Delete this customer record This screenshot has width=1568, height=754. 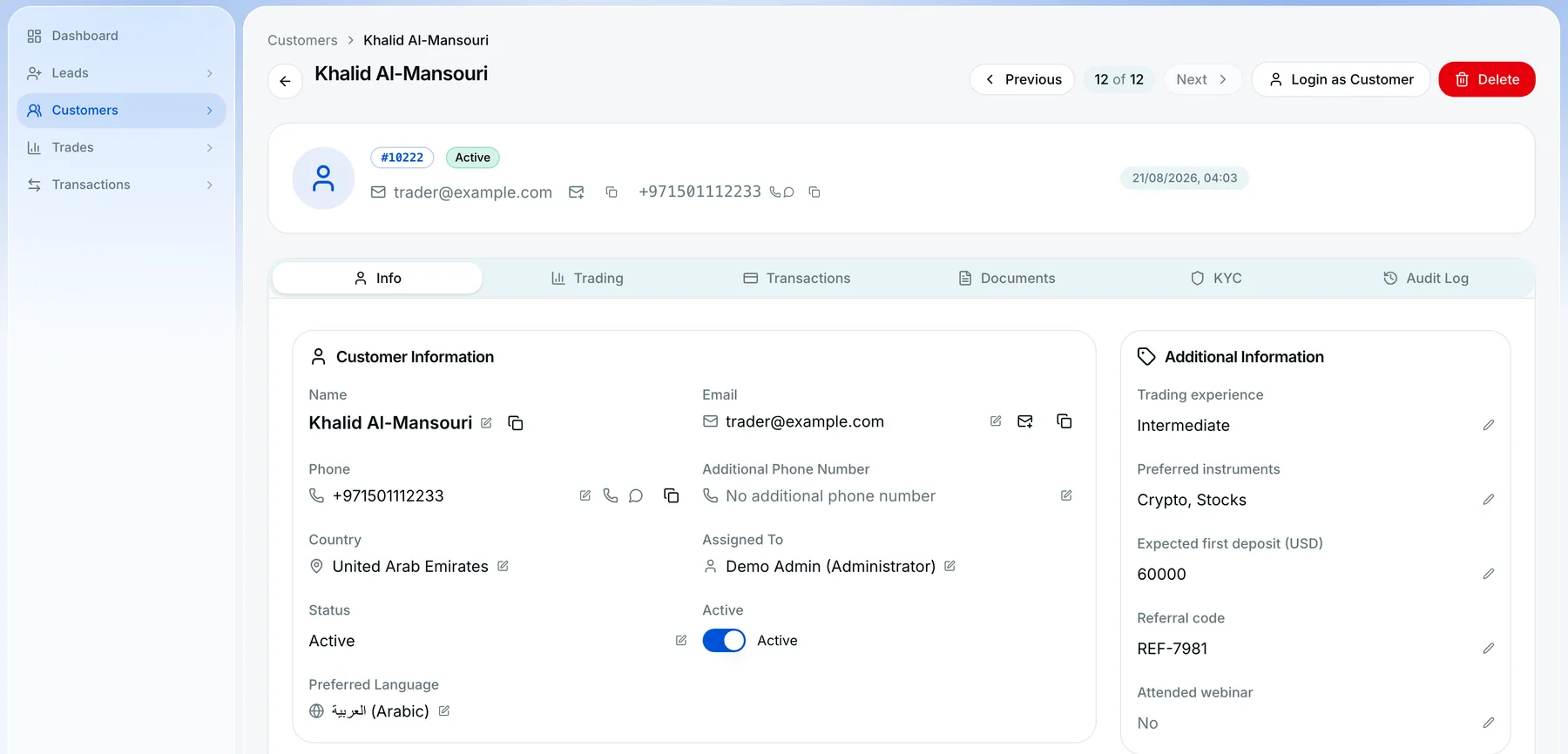(x=1487, y=79)
